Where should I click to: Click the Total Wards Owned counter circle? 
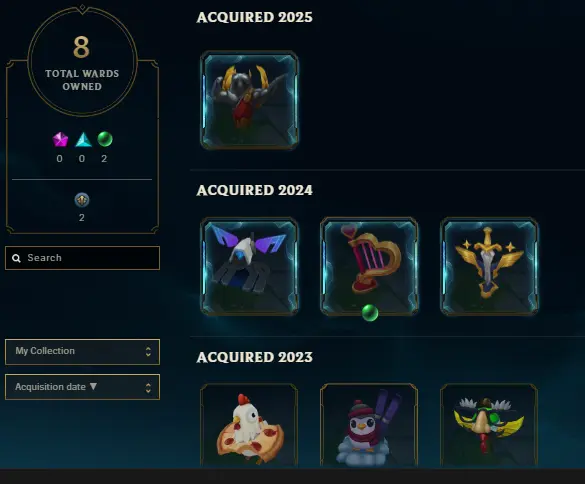point(82,61)
